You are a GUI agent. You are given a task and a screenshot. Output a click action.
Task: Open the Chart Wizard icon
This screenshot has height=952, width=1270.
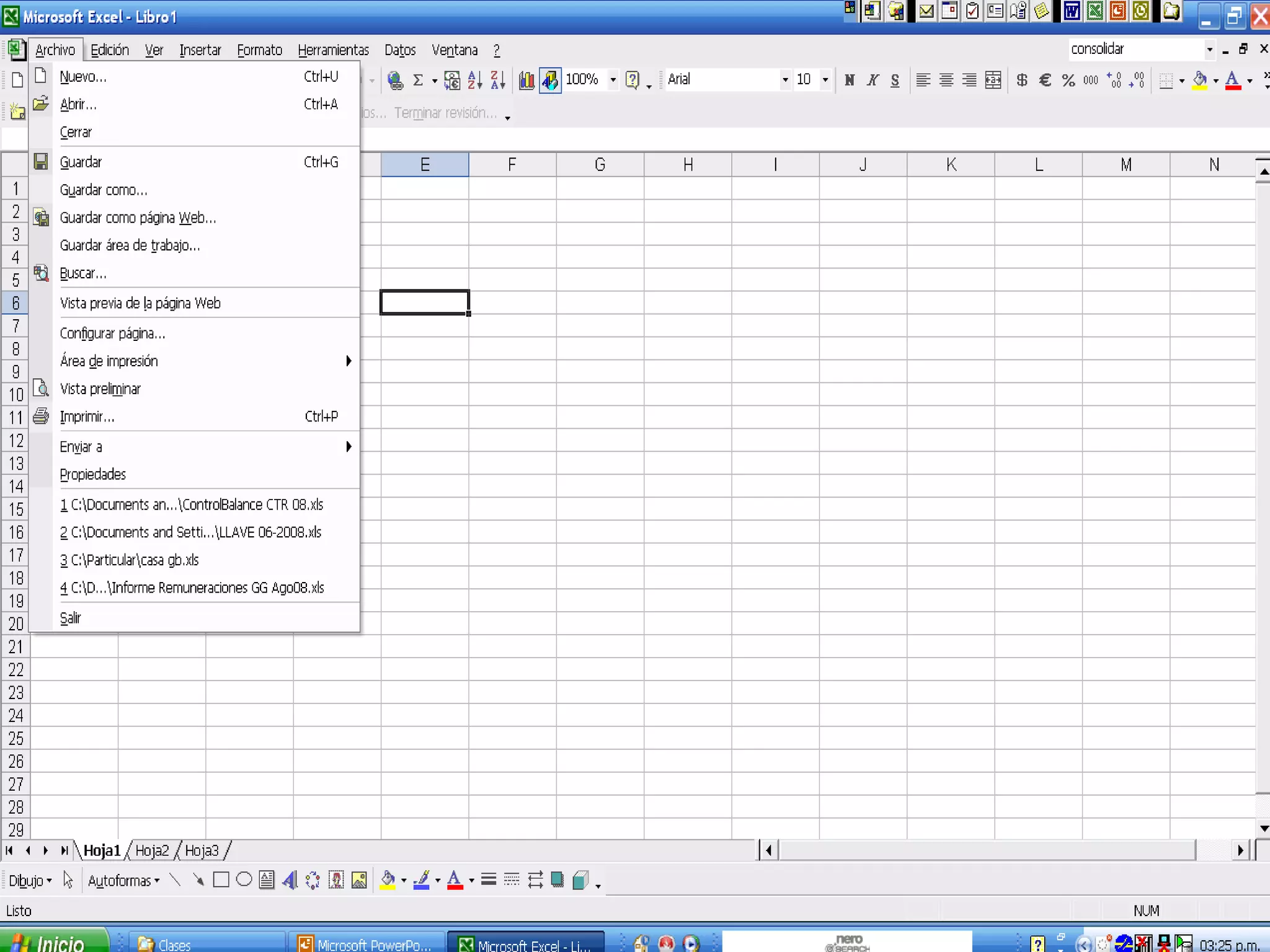(x=526, y=80)
